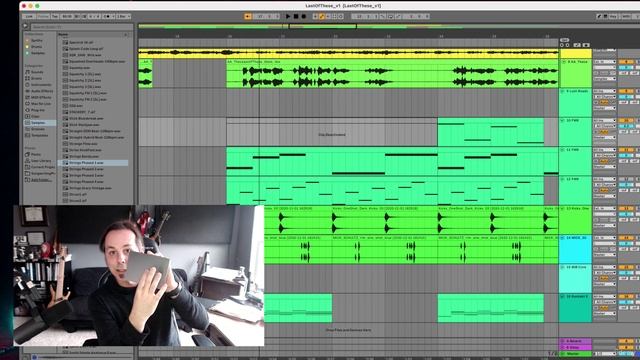
Task: Click the Tap tempo button
Action: point(55,16)
